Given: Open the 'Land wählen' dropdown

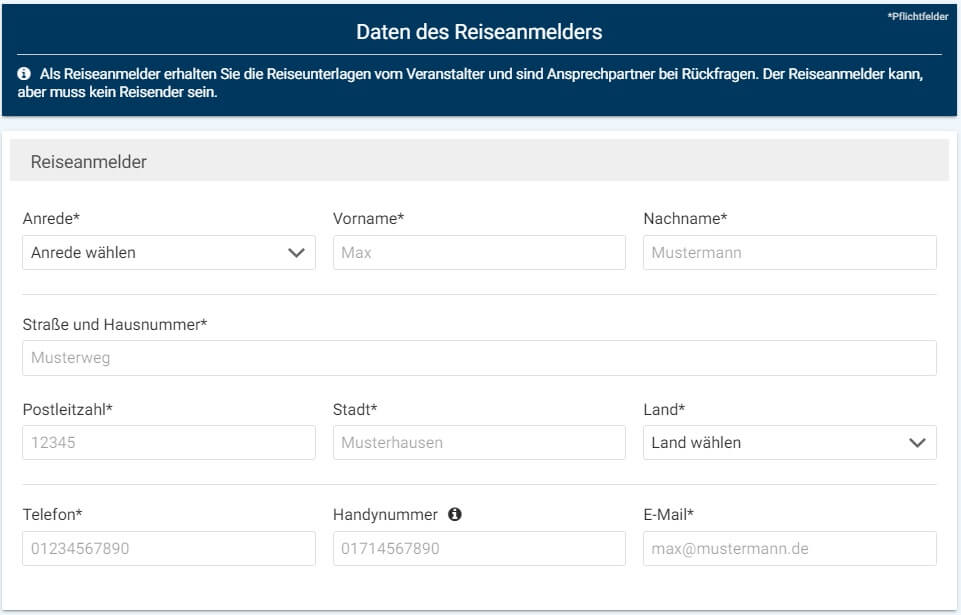Looking at the screenshot, I should click(x=789, y=443).
